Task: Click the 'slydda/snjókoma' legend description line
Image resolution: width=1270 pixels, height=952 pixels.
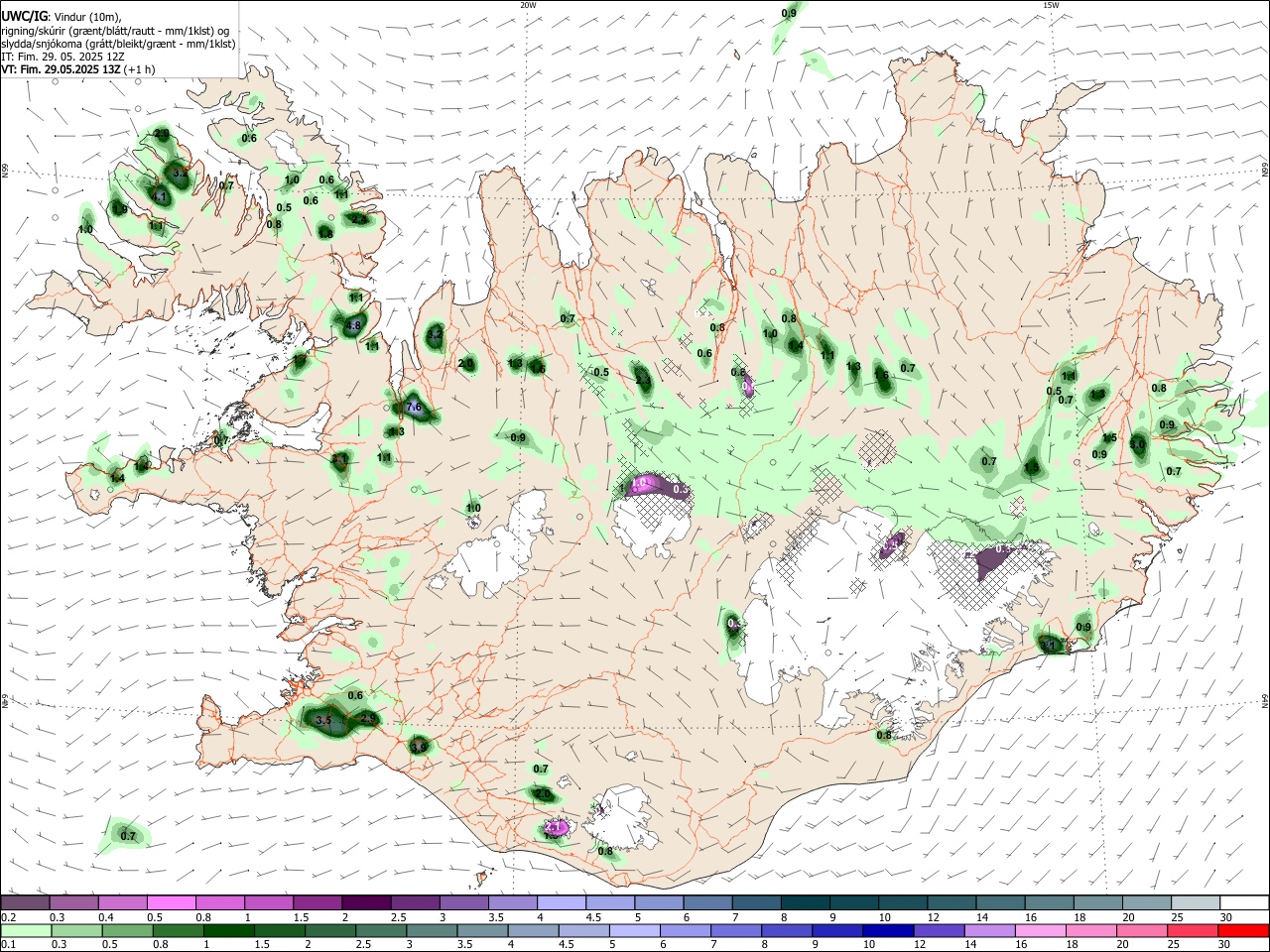Action: (118, 44)
